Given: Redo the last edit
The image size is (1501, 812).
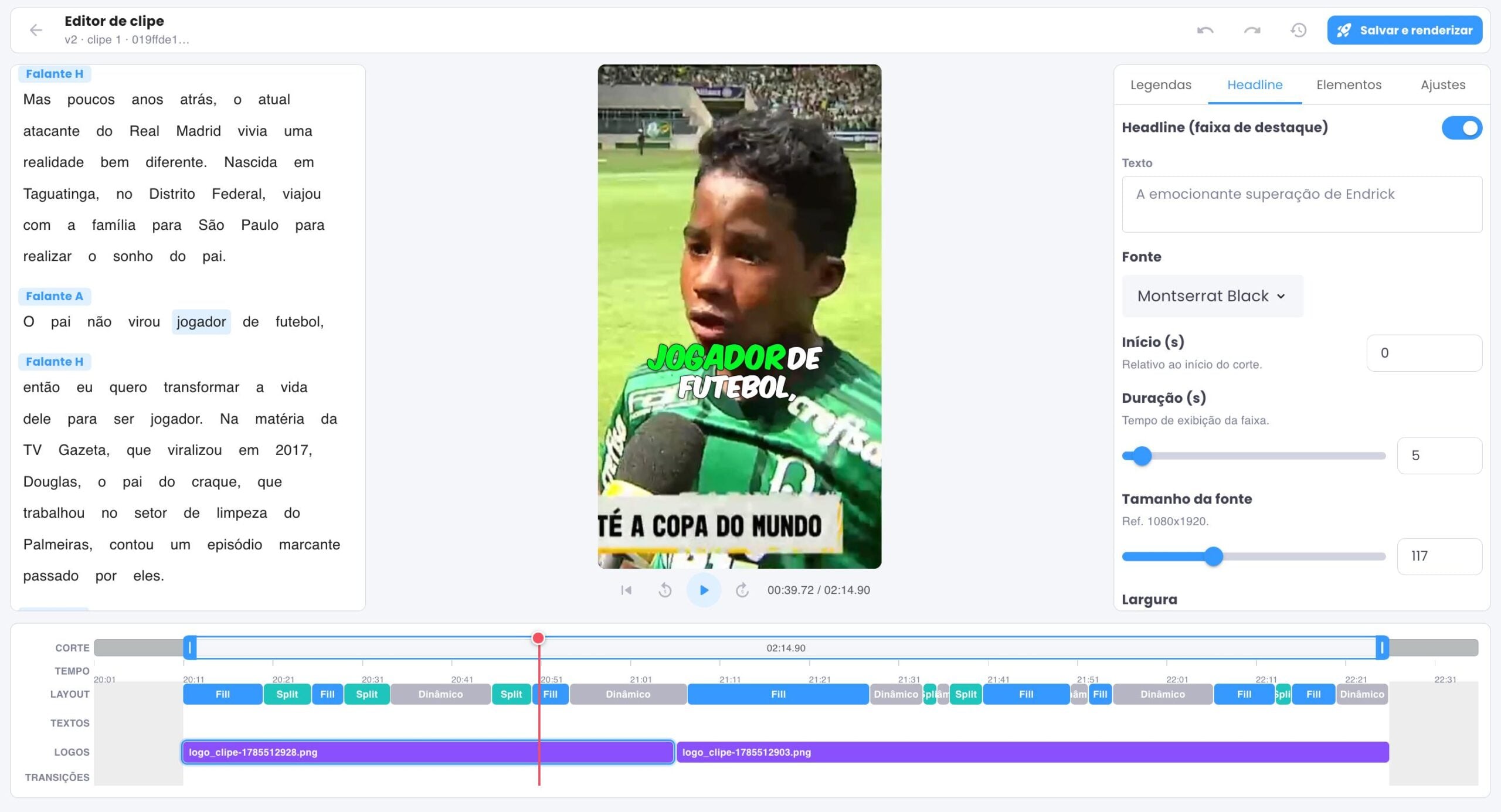Looking at the screenshot, I should 1252,30.
